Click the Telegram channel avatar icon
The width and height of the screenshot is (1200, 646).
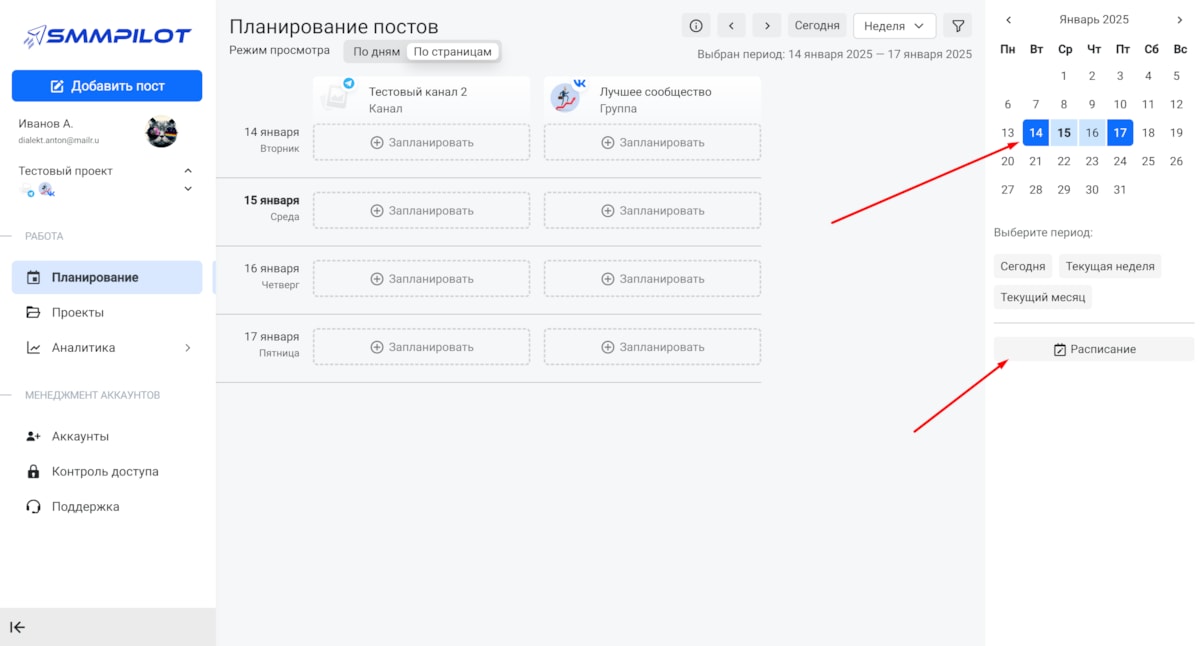tap(336, 97)
